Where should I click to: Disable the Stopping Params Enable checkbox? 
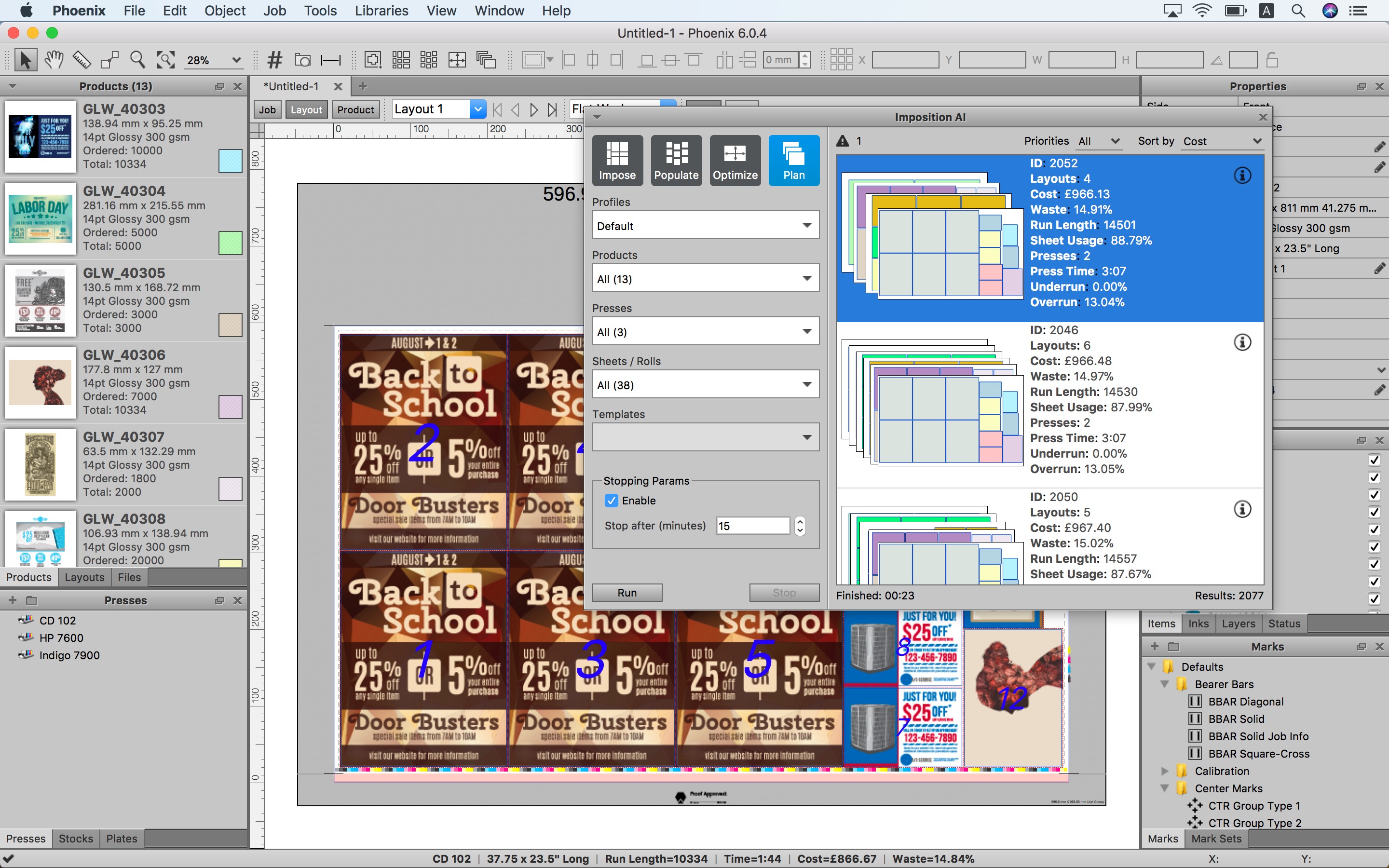(611, 501)
